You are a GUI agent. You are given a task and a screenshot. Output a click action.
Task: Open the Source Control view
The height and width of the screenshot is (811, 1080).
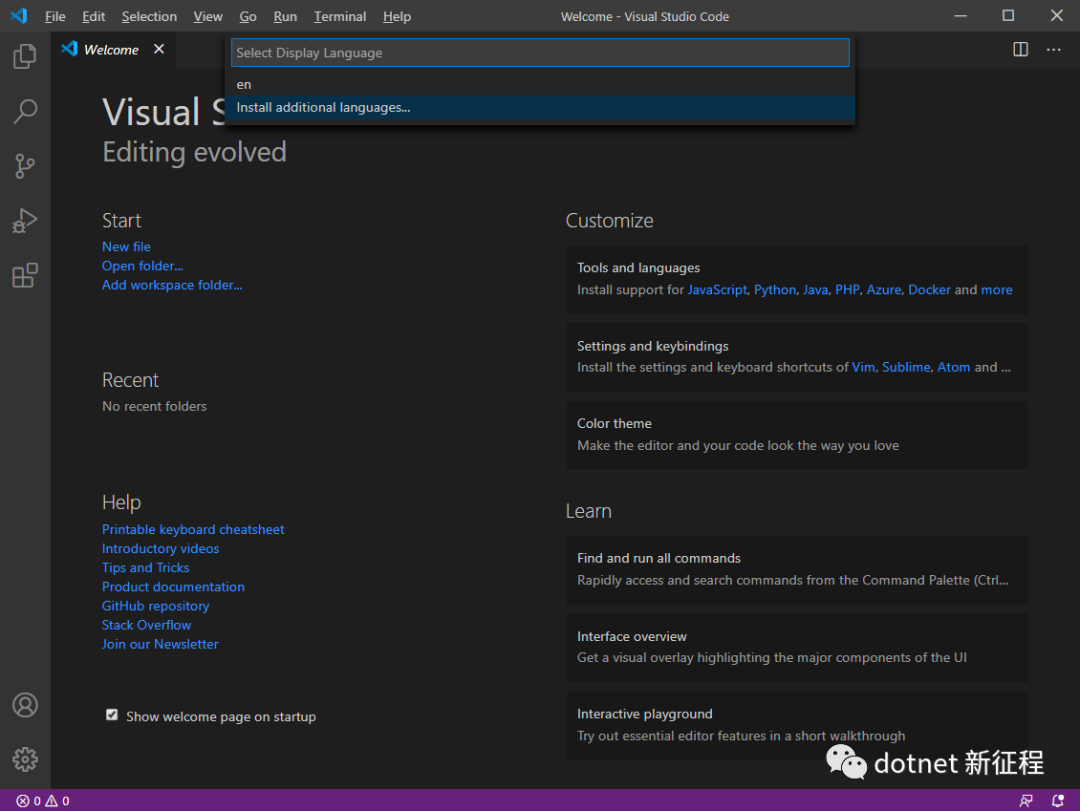[x=25, y=166]
